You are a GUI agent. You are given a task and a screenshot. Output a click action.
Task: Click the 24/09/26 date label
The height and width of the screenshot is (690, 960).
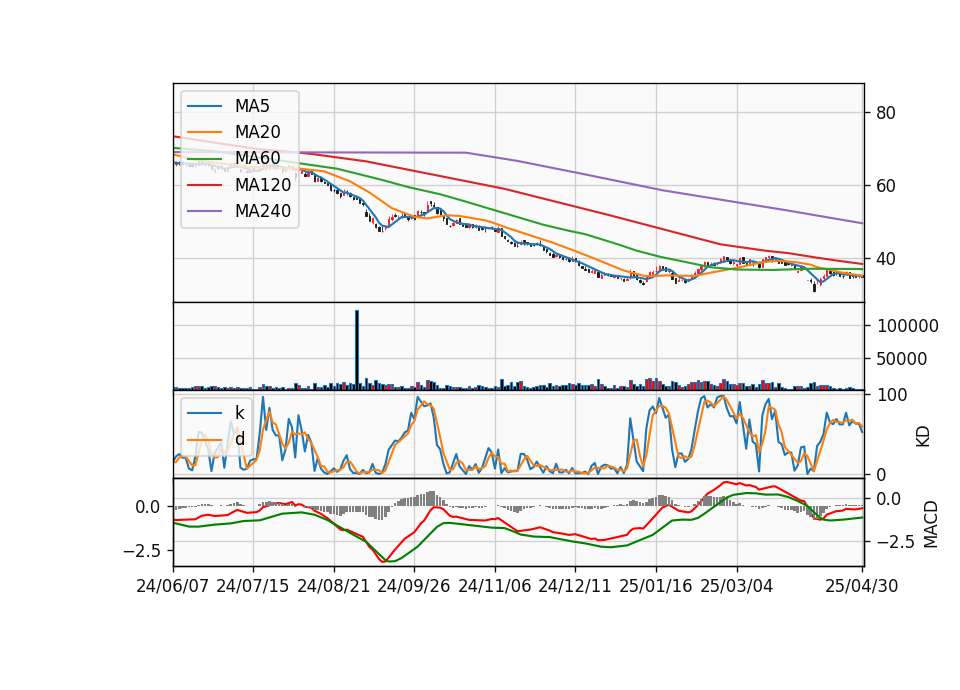(x=414, y=587)
